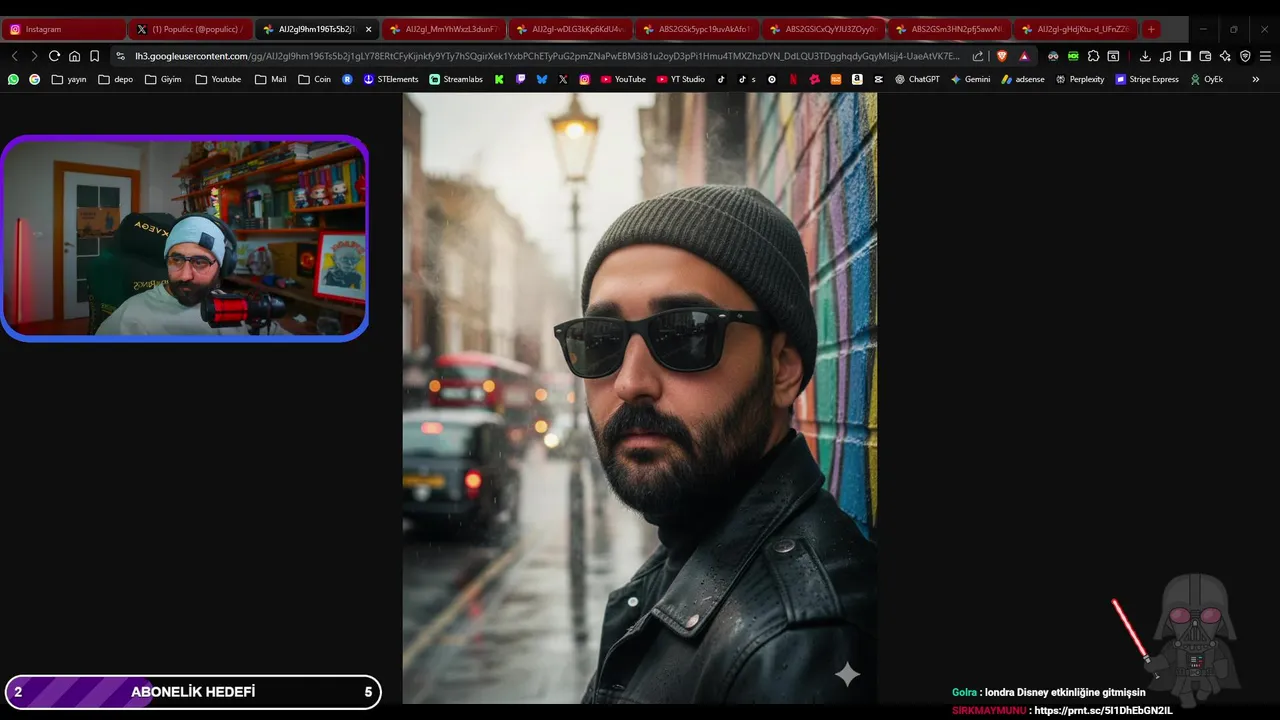Open the Kick green K bookmark

pyautogui.click(x=499, y=79)
